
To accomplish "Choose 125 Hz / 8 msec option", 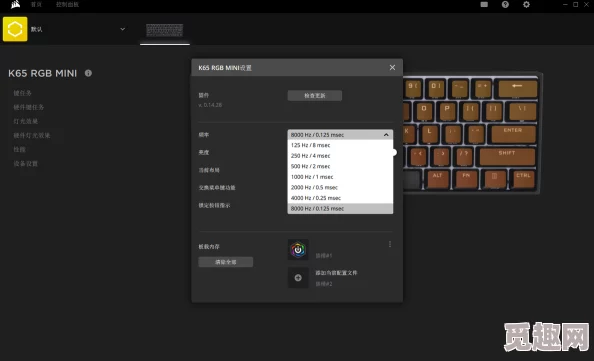I will tap(340, 145).
